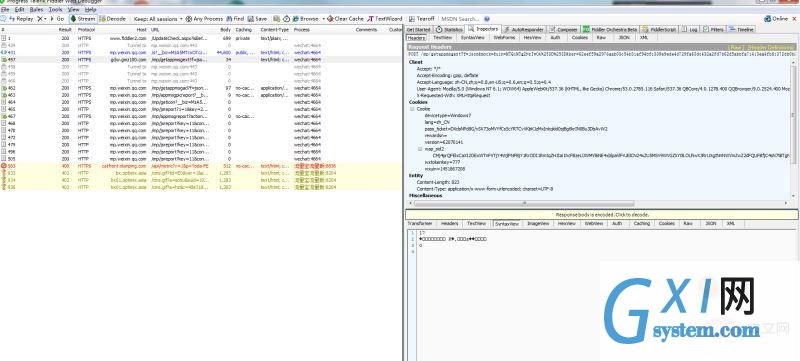Click the Online status indicator
This screenshot has height=361, width=800.
776,19
